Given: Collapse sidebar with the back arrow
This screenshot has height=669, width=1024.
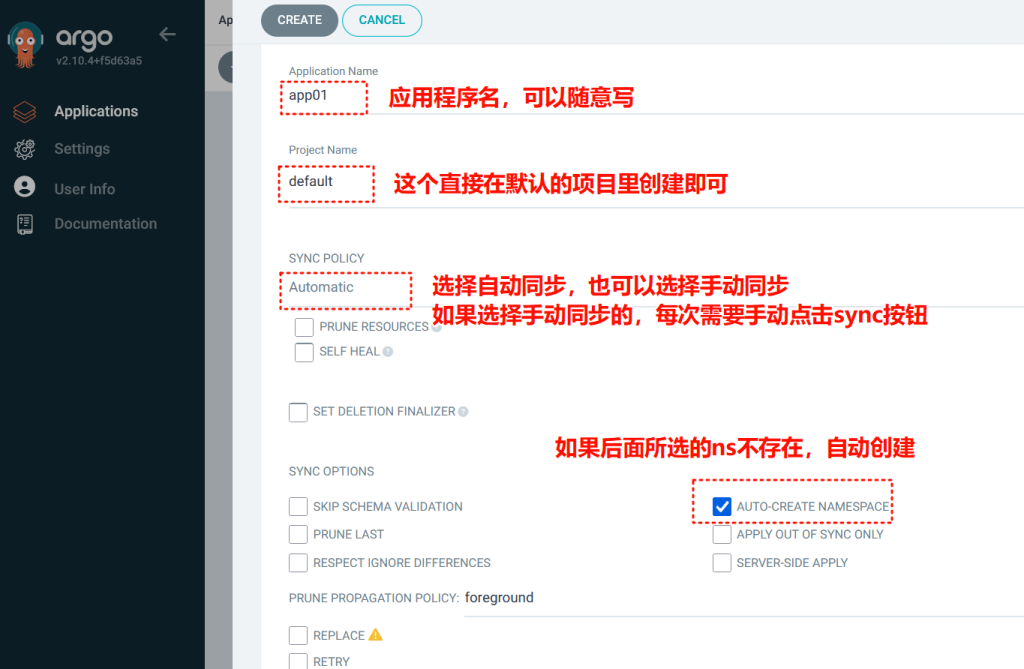Looking at the screenshot, I should pos(167,35).
